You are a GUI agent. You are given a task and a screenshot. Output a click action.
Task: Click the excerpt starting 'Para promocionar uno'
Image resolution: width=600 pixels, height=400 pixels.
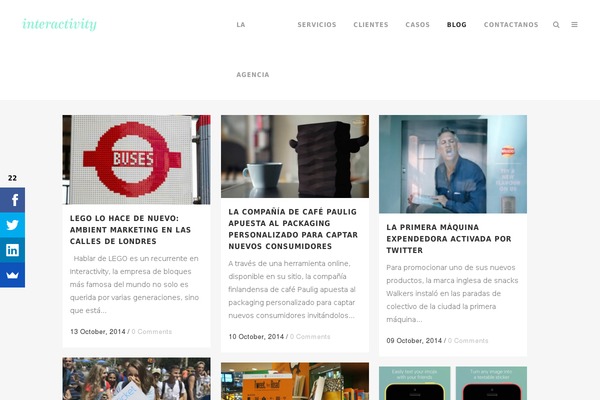point(452,293)
